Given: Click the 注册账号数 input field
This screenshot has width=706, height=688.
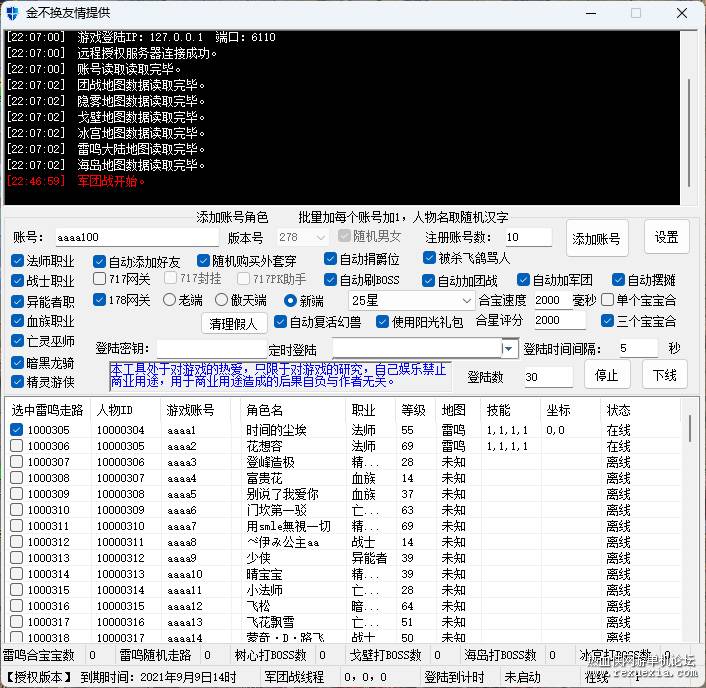Looking at the screenshot, I should [529, 237].
